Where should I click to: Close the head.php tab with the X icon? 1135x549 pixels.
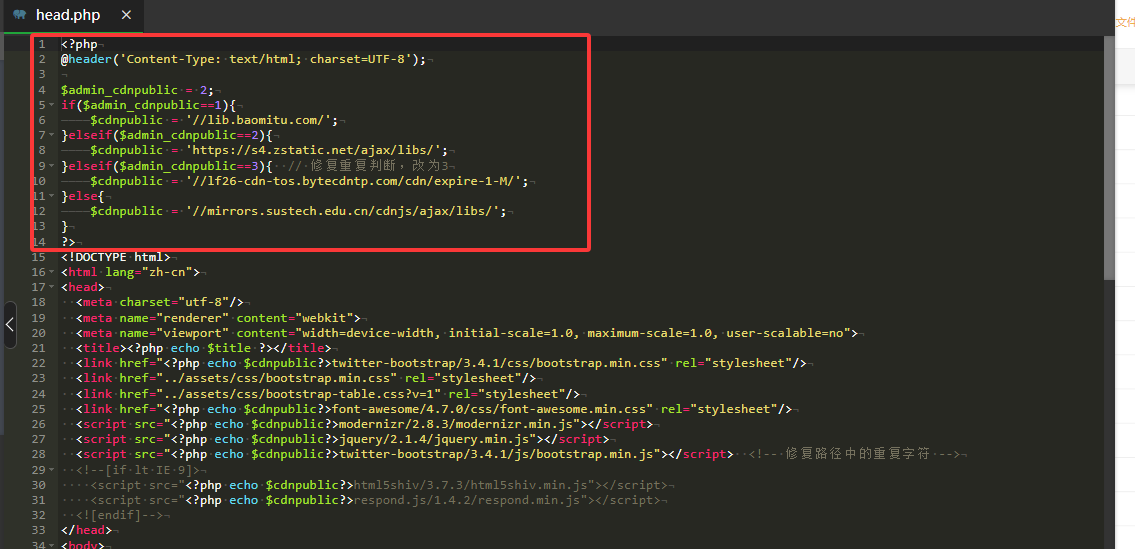(127, 14)
